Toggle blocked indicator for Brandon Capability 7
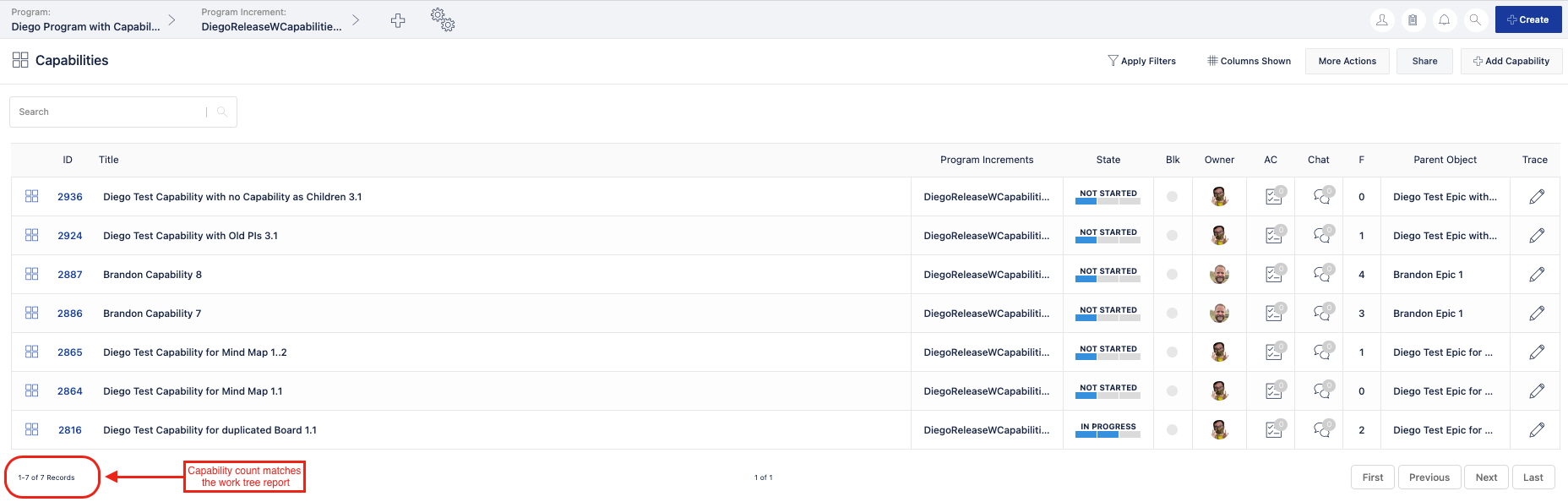Viewport: 1568px width, 502px height. click(1172, 314)
